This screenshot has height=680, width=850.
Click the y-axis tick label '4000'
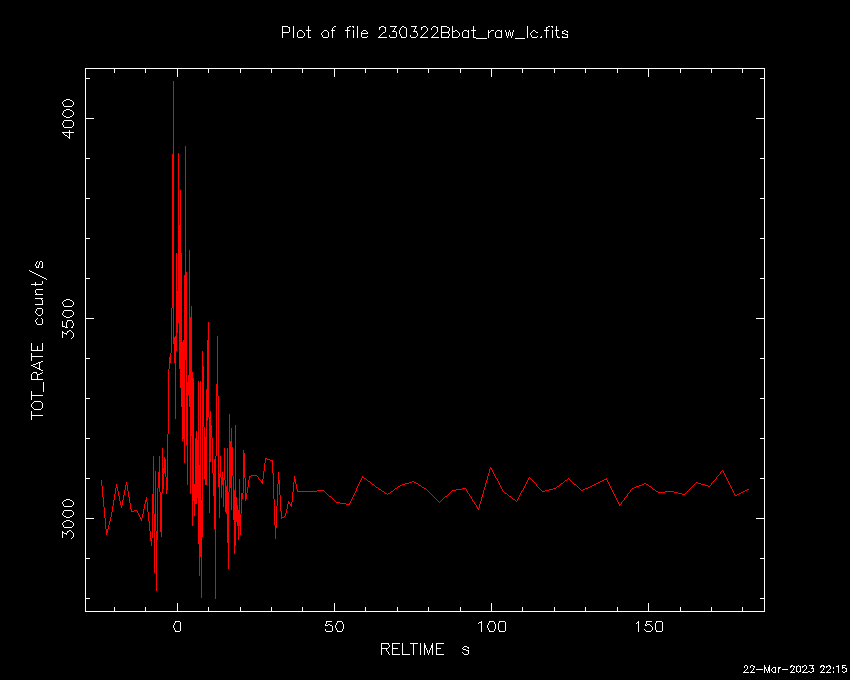[68, 118]
